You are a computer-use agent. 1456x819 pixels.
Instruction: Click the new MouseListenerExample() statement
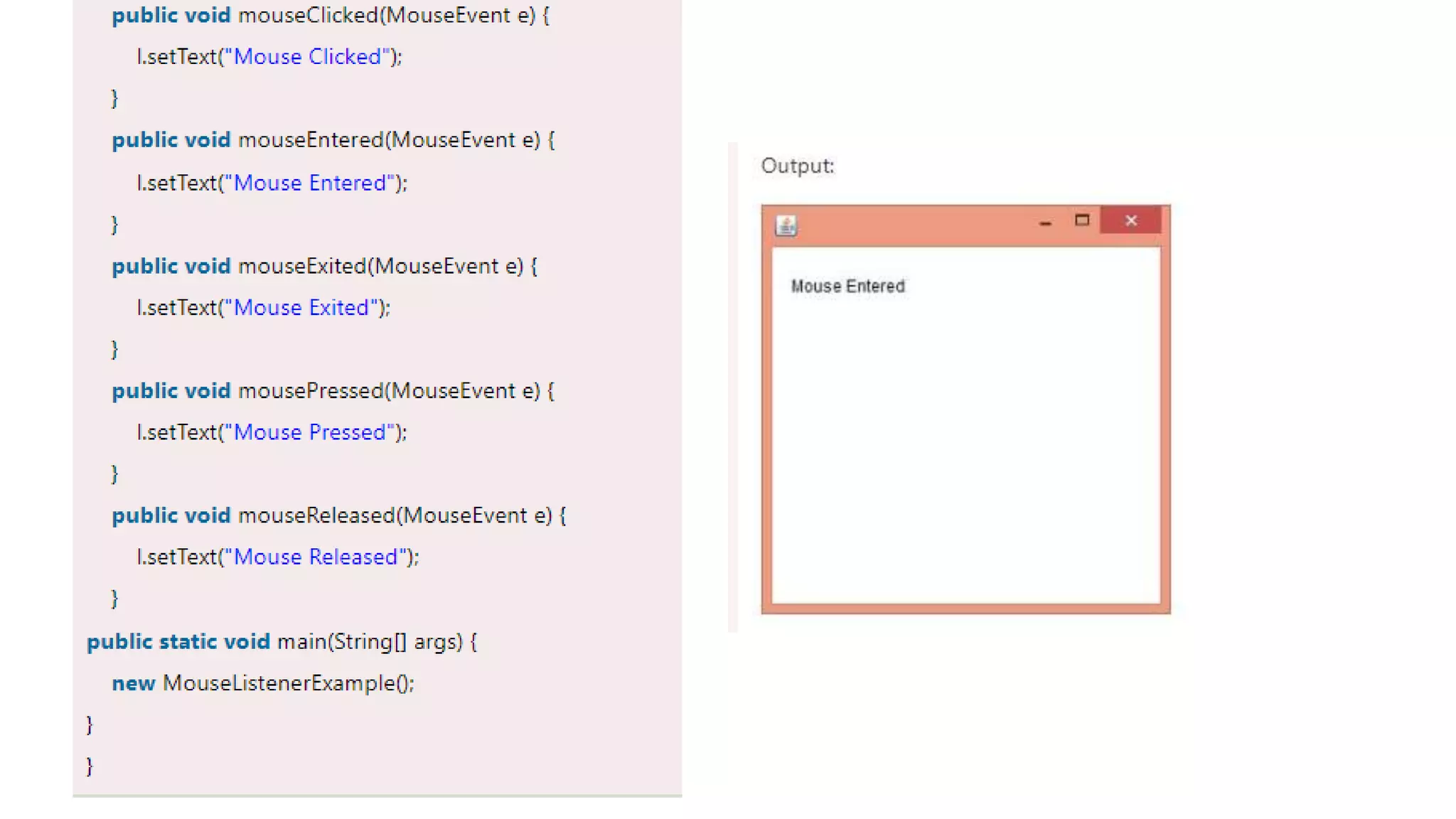[x=263, y=682]
